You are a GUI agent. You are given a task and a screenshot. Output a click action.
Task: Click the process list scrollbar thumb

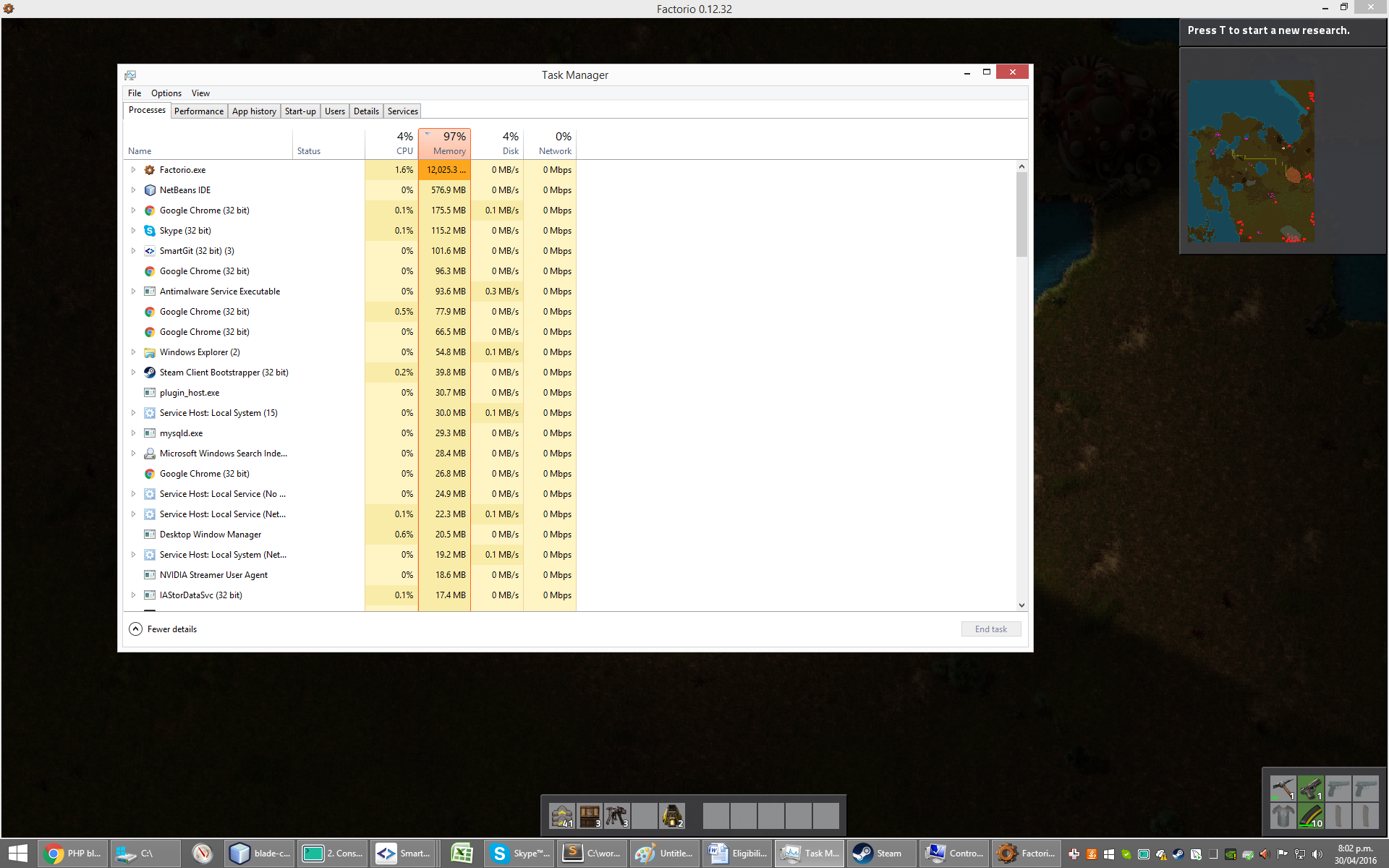pos(1021,215)
